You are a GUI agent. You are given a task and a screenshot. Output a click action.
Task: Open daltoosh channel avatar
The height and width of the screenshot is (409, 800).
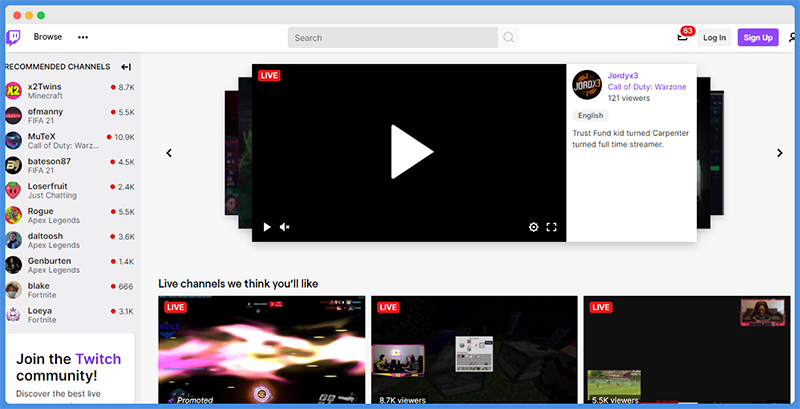[14, 240]
